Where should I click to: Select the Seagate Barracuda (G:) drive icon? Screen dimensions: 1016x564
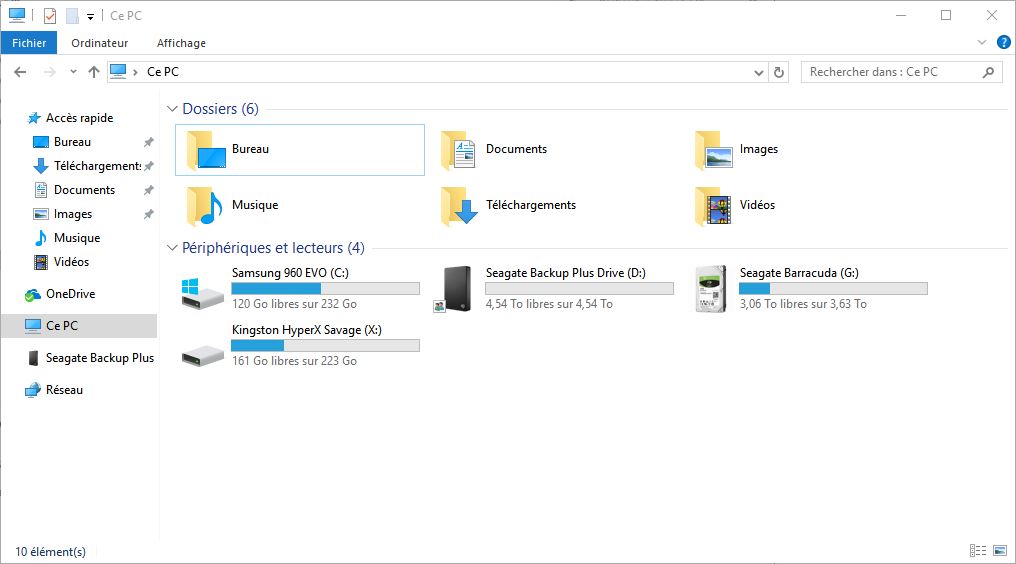coord(711,289)
